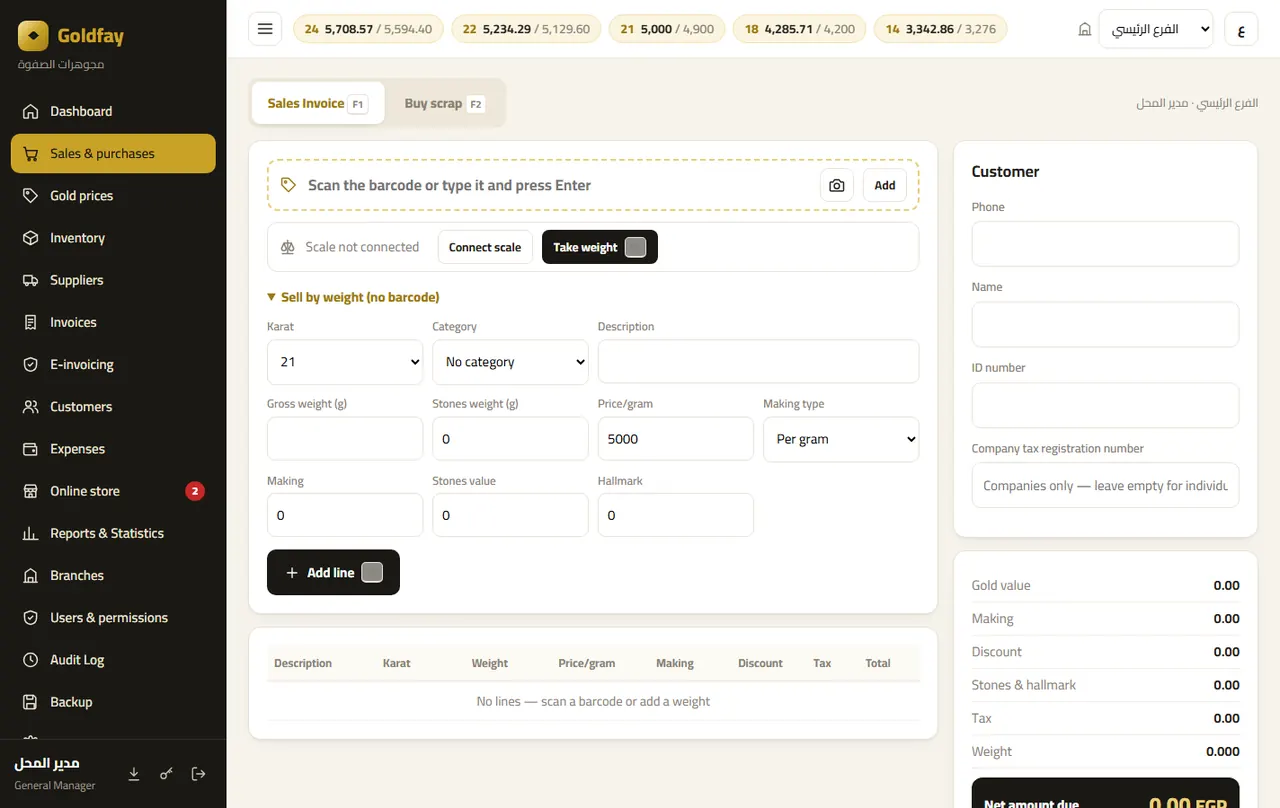The width and height of the screenshot is (1280, 808).
Task: Log out using the exit arrow icon
Action: (198, 773)
